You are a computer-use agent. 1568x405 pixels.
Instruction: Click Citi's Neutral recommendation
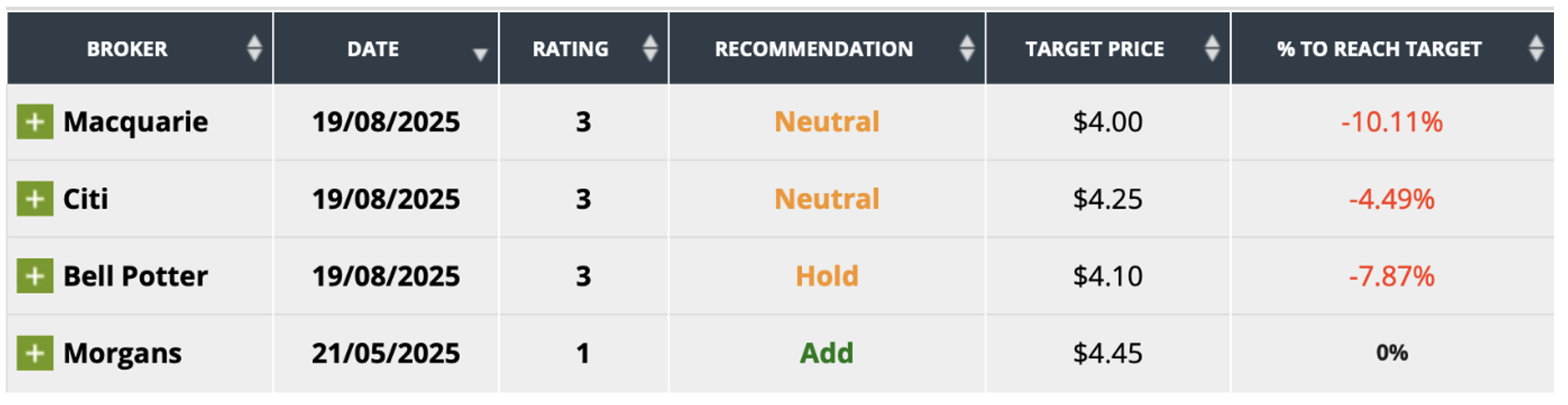[827, 198]
